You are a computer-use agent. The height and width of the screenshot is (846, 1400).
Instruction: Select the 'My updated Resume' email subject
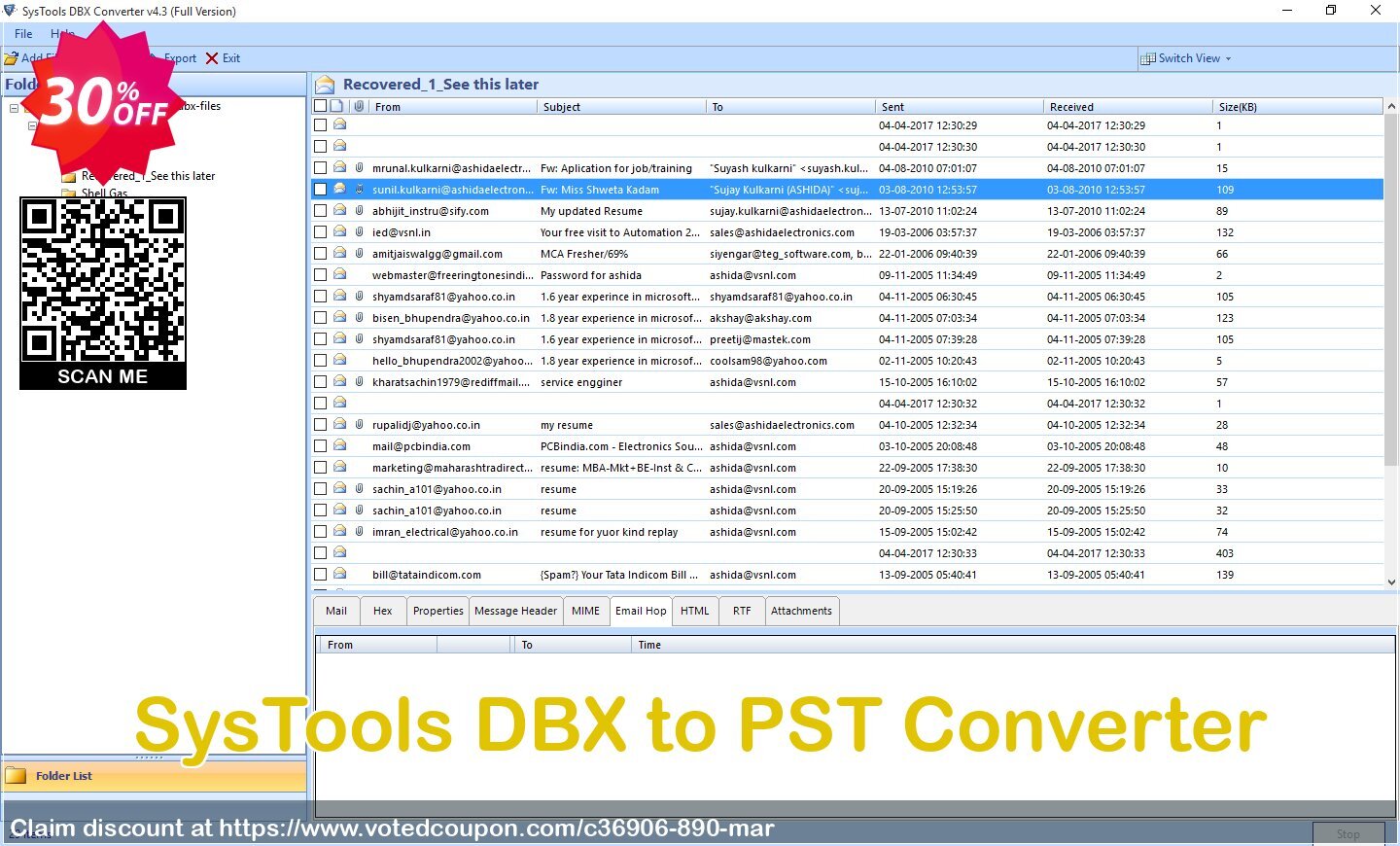(x=591, y=211)
